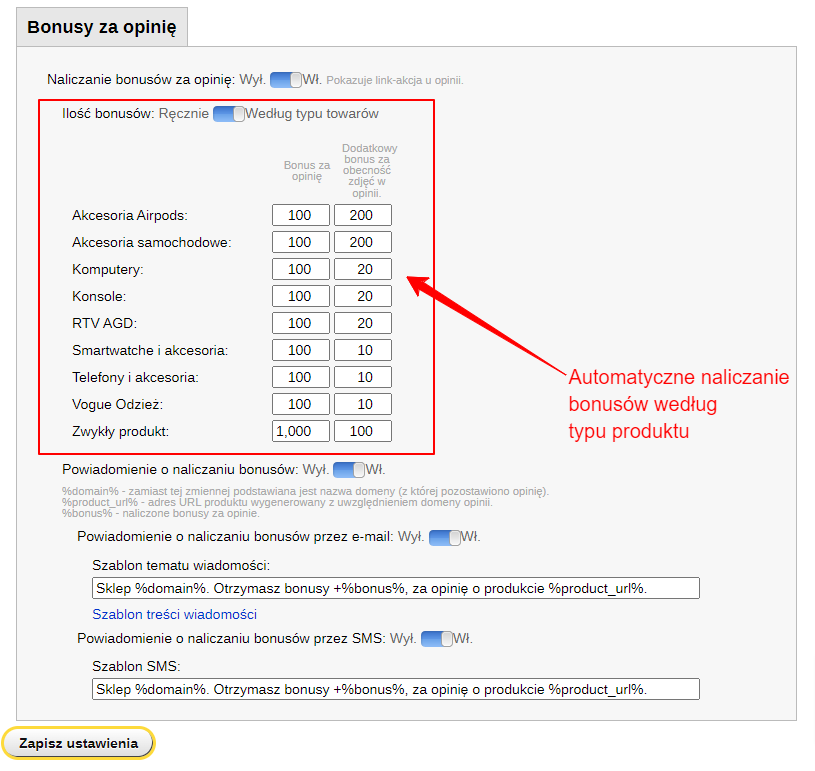Toggle Ilość bonusów Ręcznie/Według typu switch
Image resolution: width=815 pixels, height=771 pixels.
[x=229, y=114]
